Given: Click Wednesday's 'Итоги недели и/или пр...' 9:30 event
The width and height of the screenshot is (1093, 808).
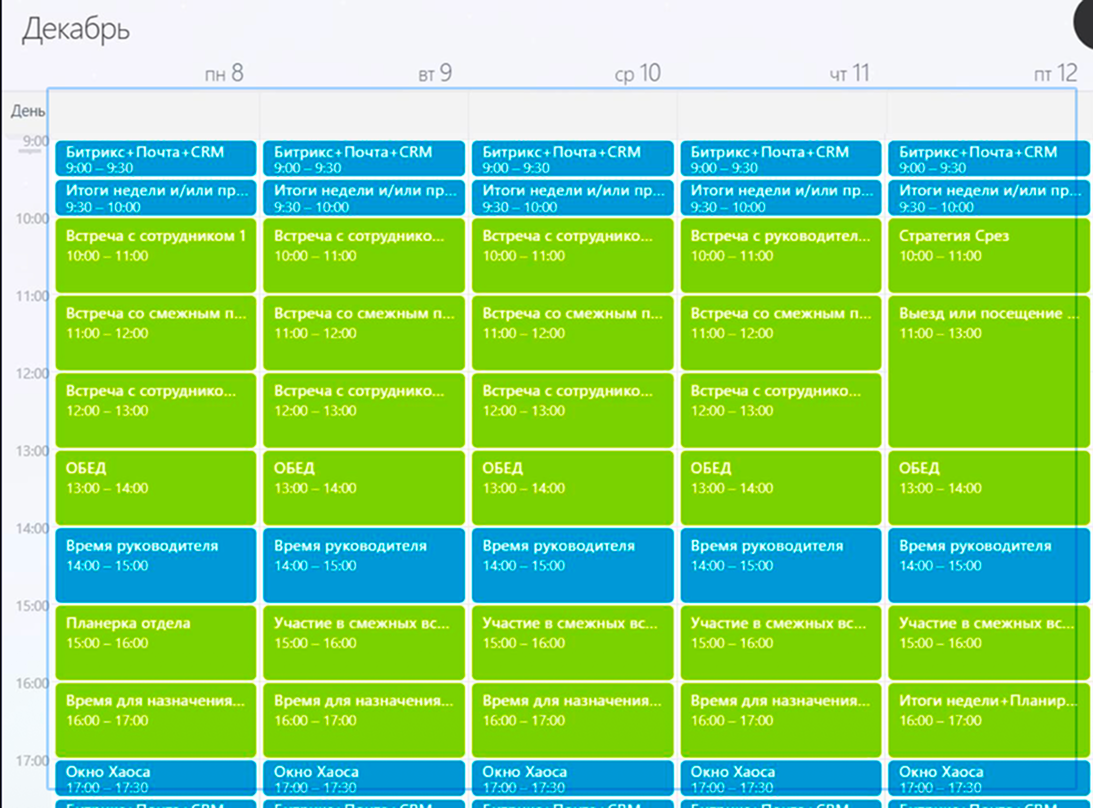Looking at the screenshot, I should click(x=572, y=197).
